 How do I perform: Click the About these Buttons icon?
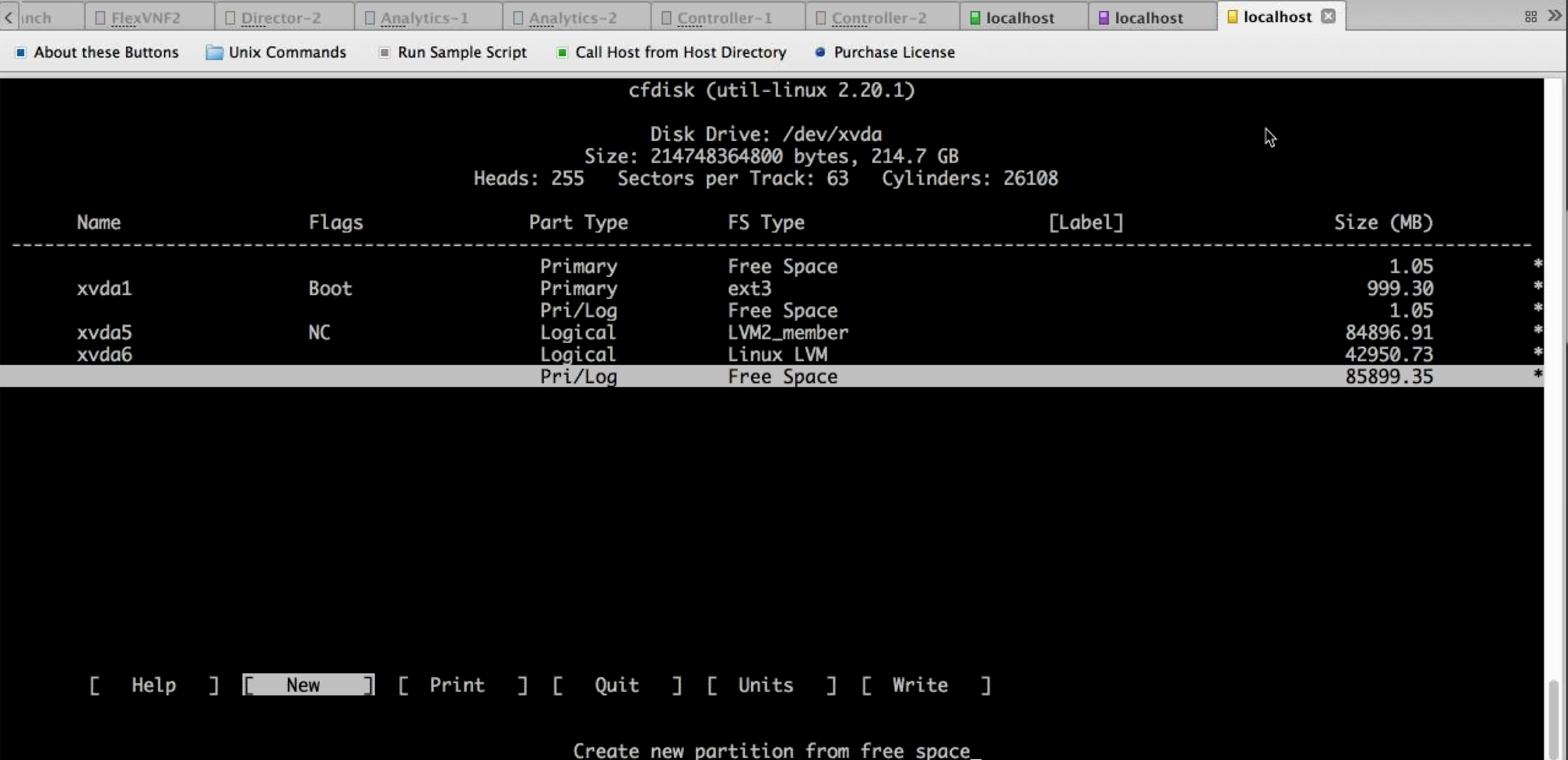point(20,52)
